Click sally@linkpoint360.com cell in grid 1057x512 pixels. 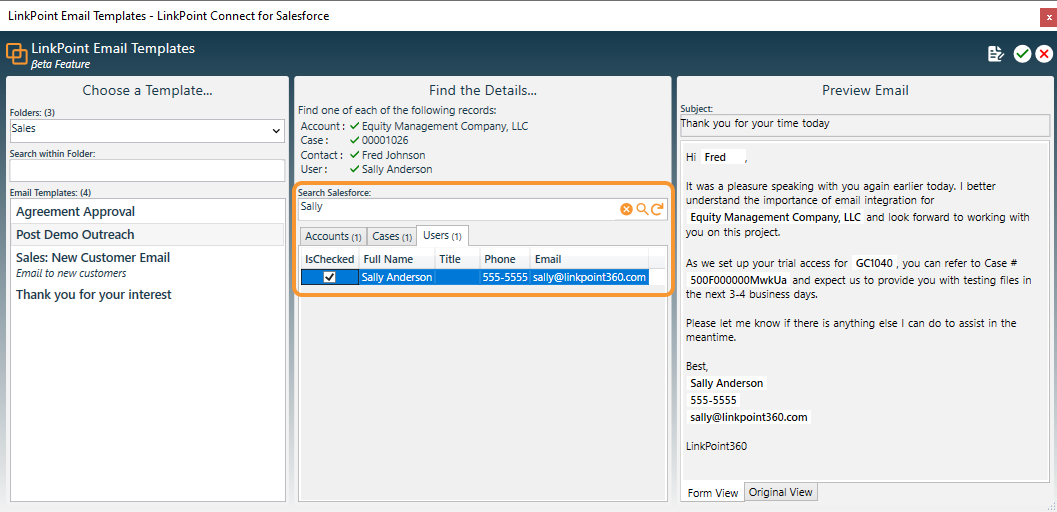point(589,277)
